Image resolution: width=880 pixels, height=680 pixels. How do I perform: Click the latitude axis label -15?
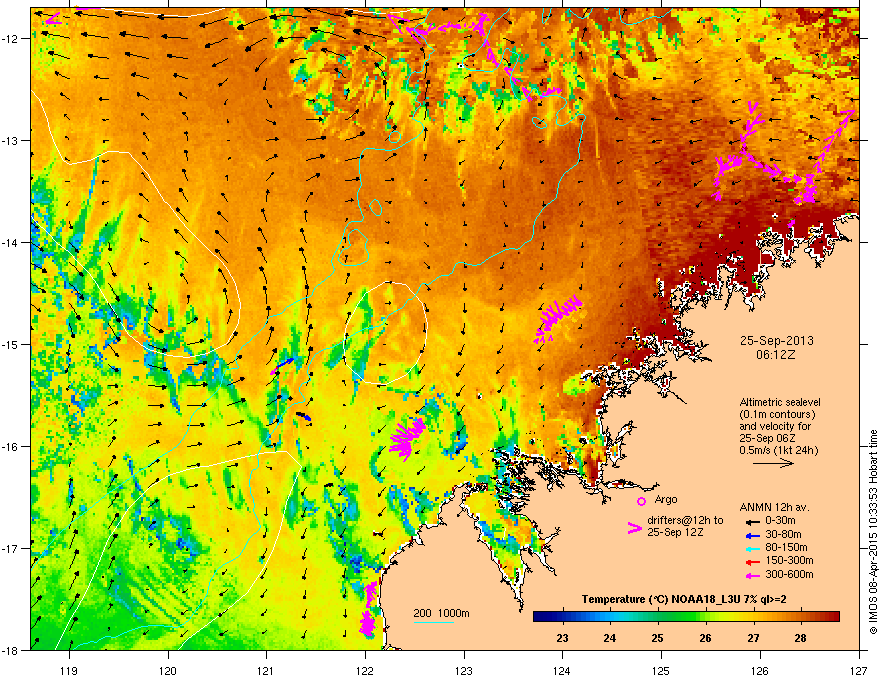[10, 344]
